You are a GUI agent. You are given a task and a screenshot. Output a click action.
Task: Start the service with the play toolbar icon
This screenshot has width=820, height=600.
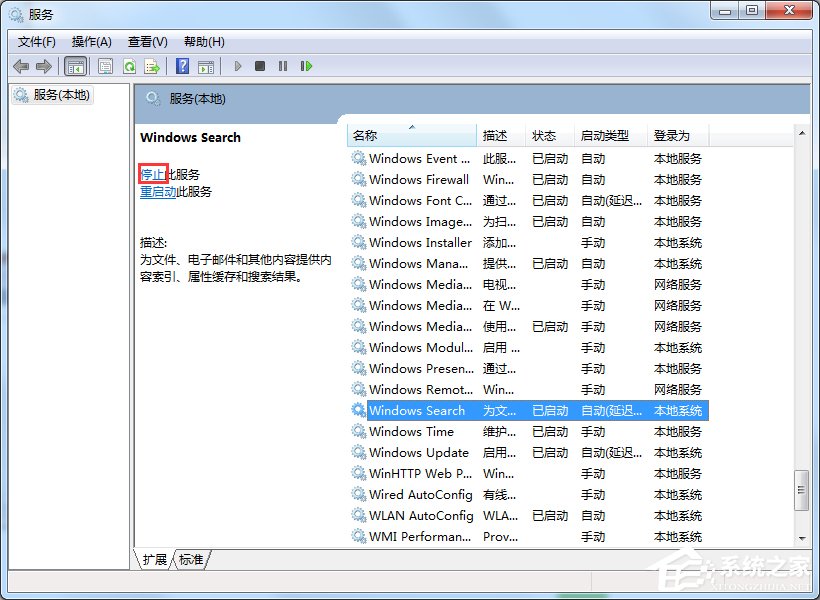[x=239, y=66]
